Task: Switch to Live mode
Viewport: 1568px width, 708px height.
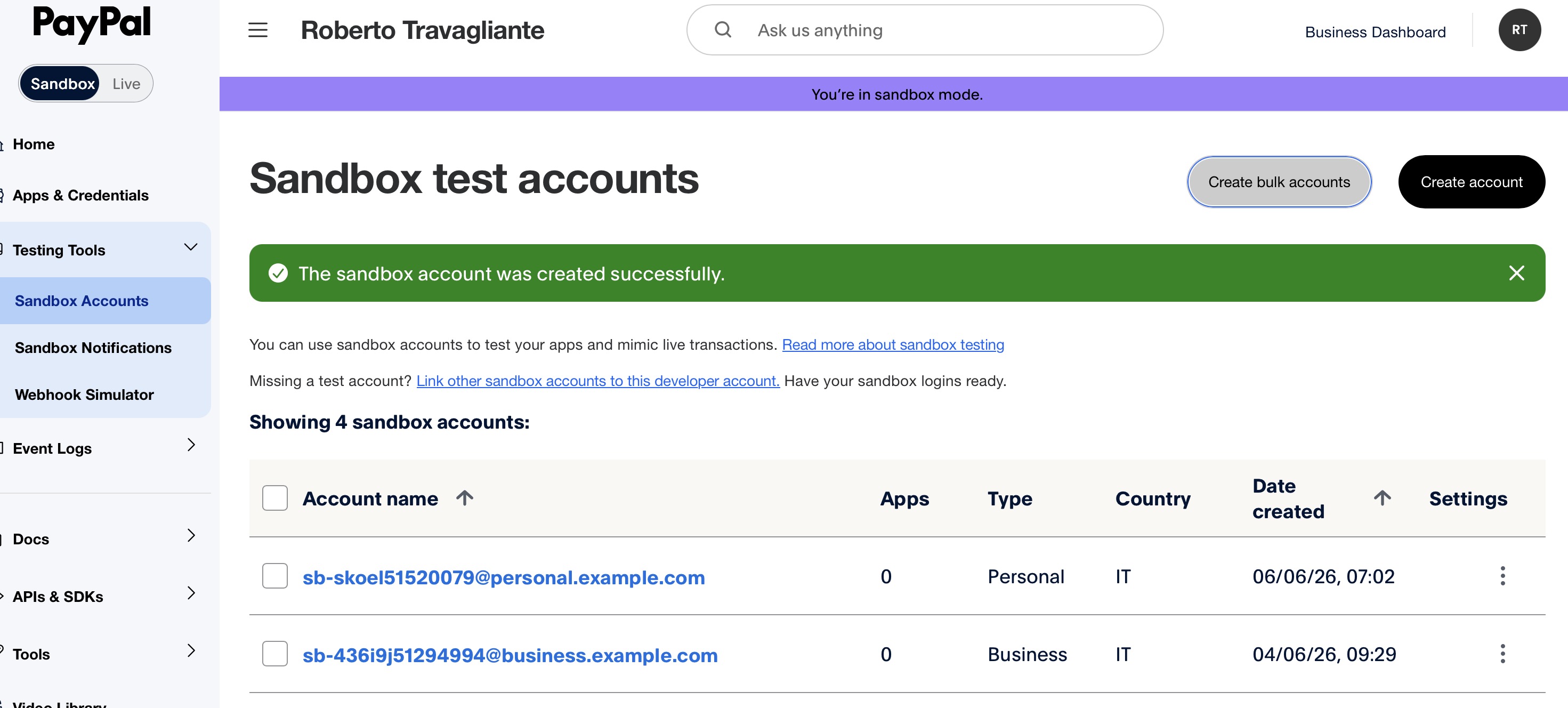Action: point(126,84)
